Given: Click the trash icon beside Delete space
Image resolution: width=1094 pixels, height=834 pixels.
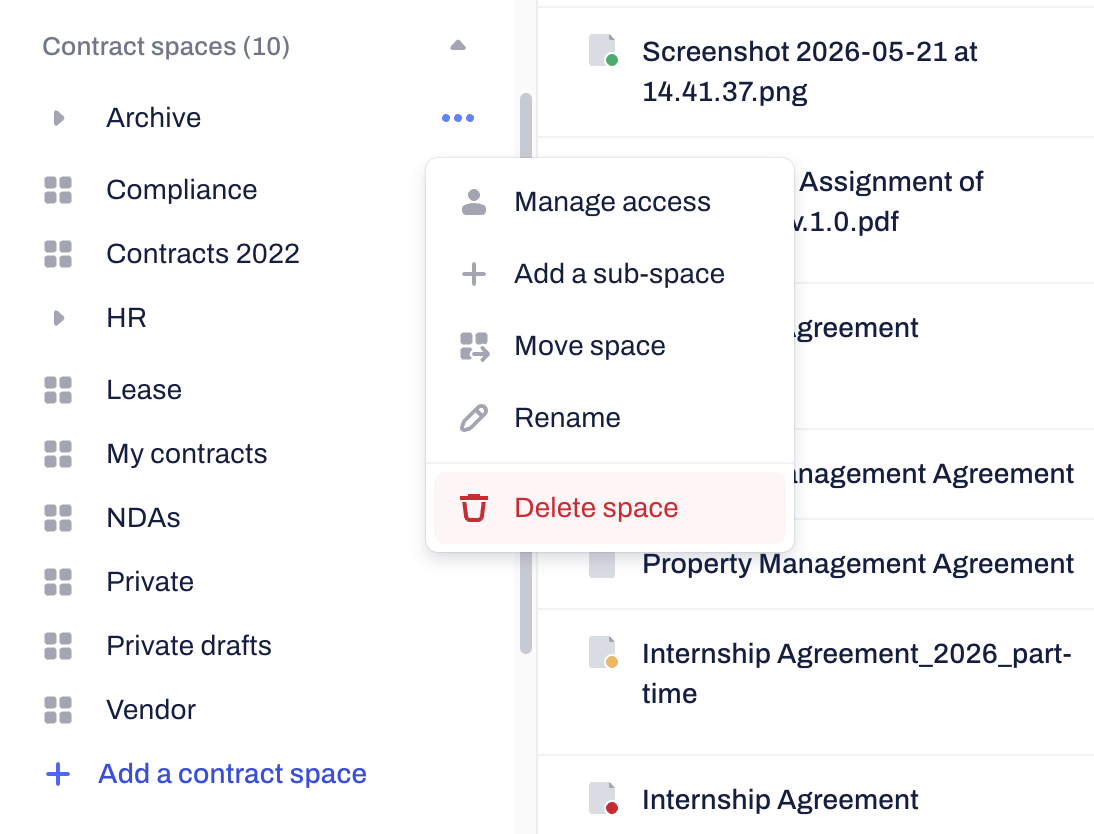Looking at the screenshot, I should pyautogui.click(x=474, y=507).
